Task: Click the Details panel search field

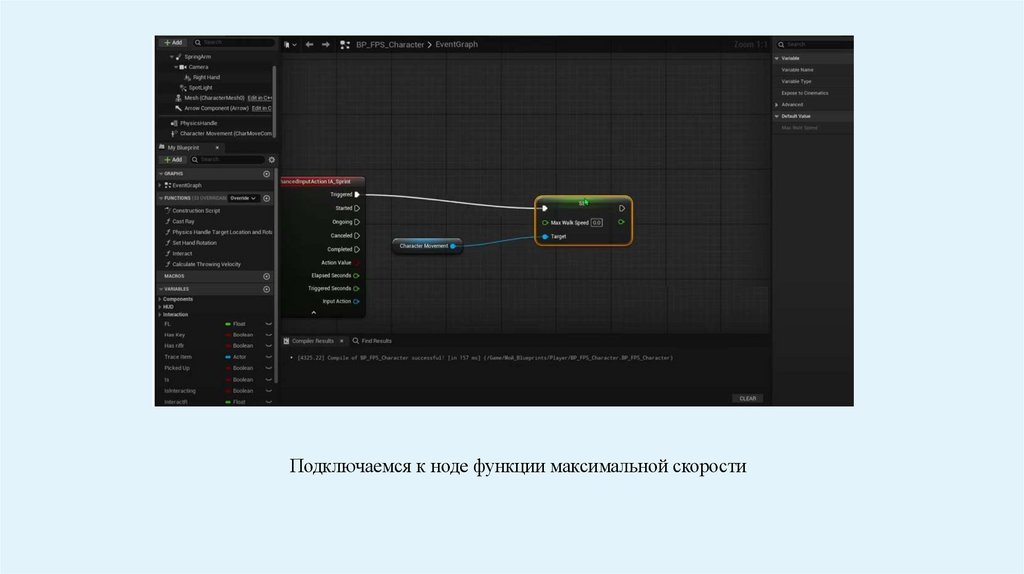Action: [x=814, y=44]
